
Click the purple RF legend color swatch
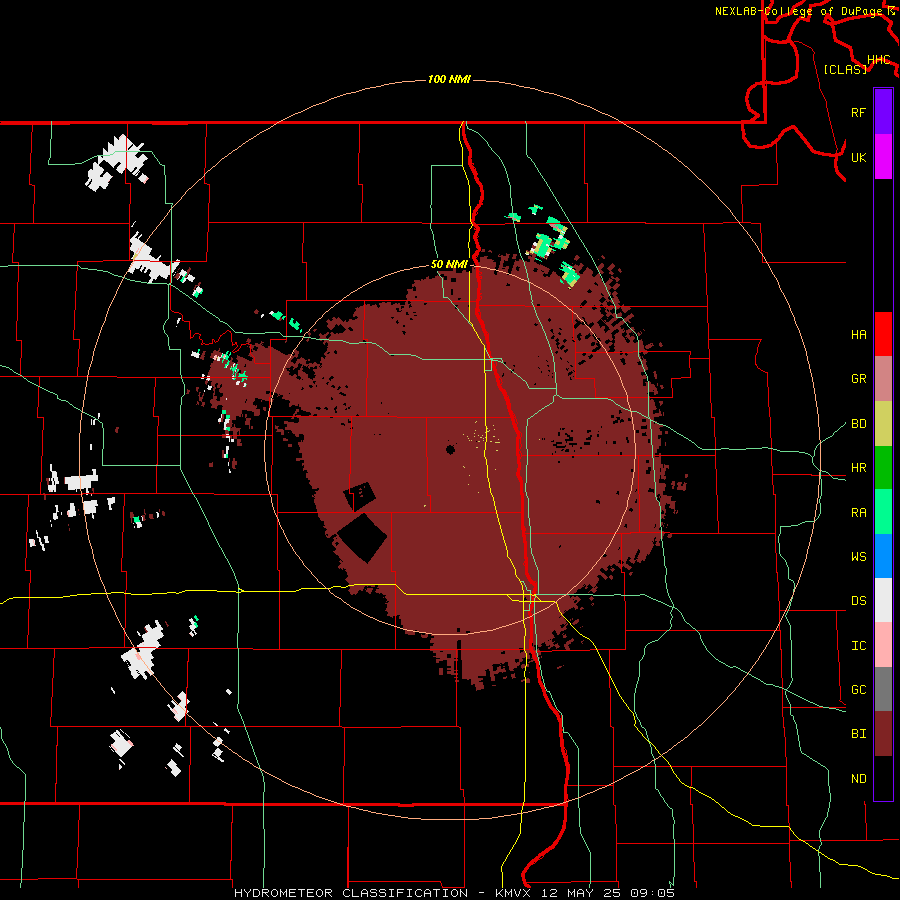pyautogui.click(x=883, y=112)
